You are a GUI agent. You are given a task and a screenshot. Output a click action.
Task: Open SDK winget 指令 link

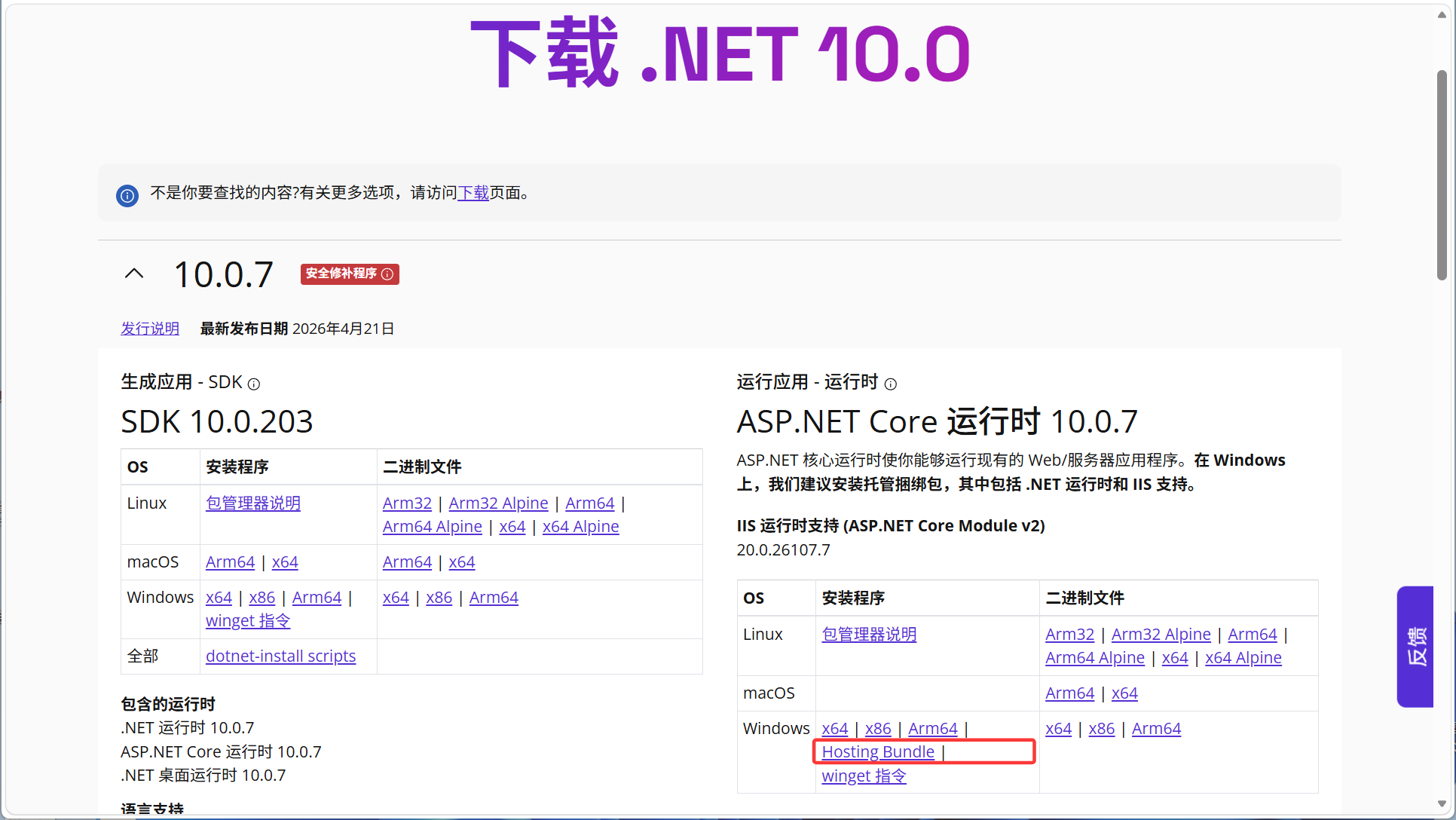[248, 620]
